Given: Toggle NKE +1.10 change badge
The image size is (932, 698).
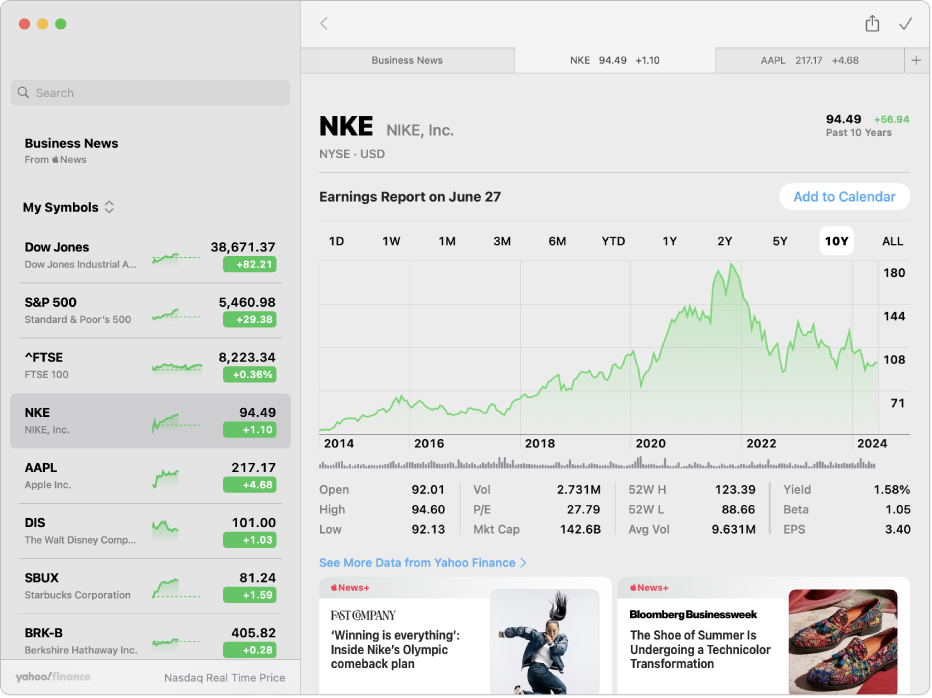Looking at the screenshot, I should coord(250,430).
